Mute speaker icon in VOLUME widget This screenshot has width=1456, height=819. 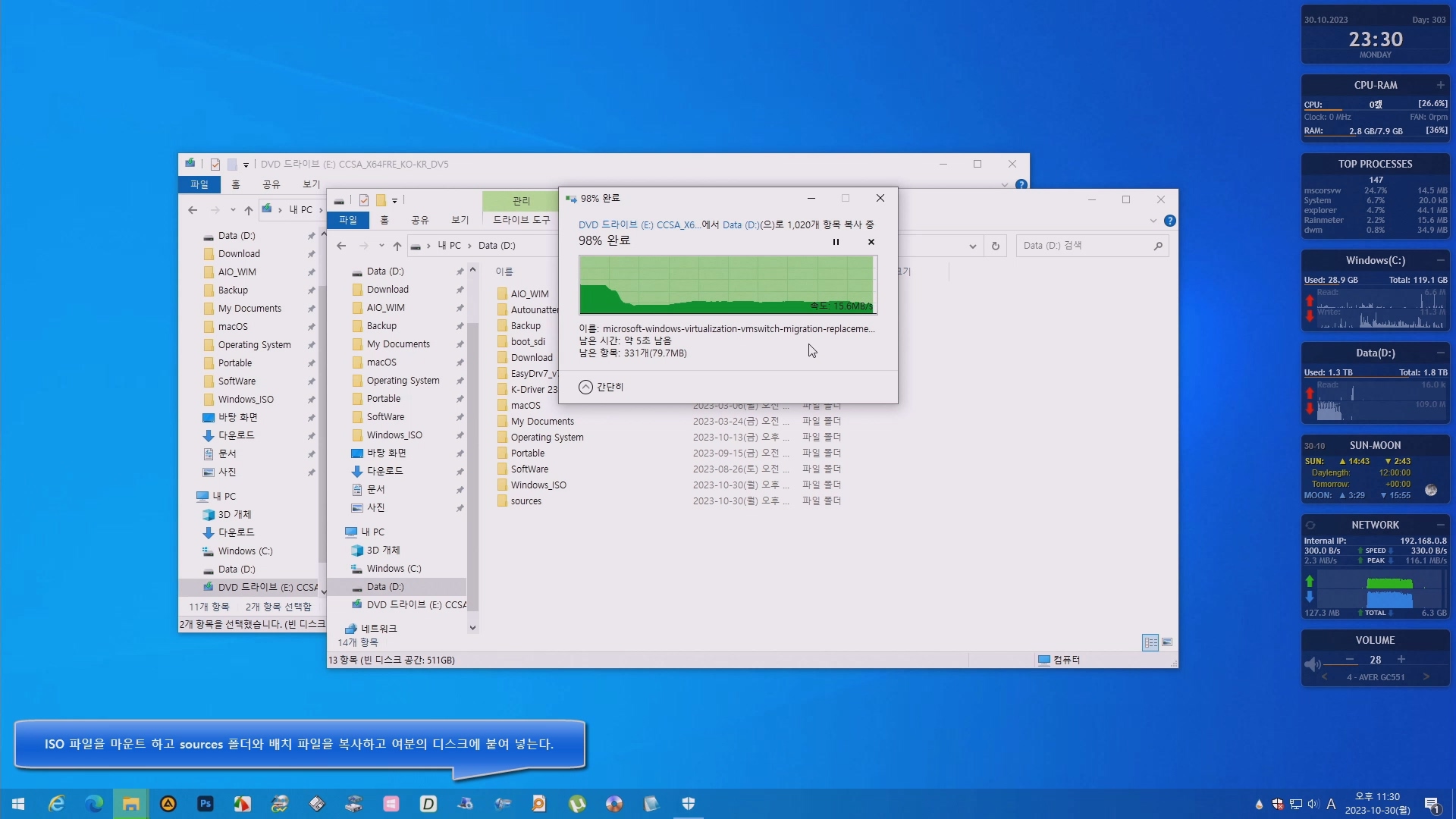[x=1312, y=665]
